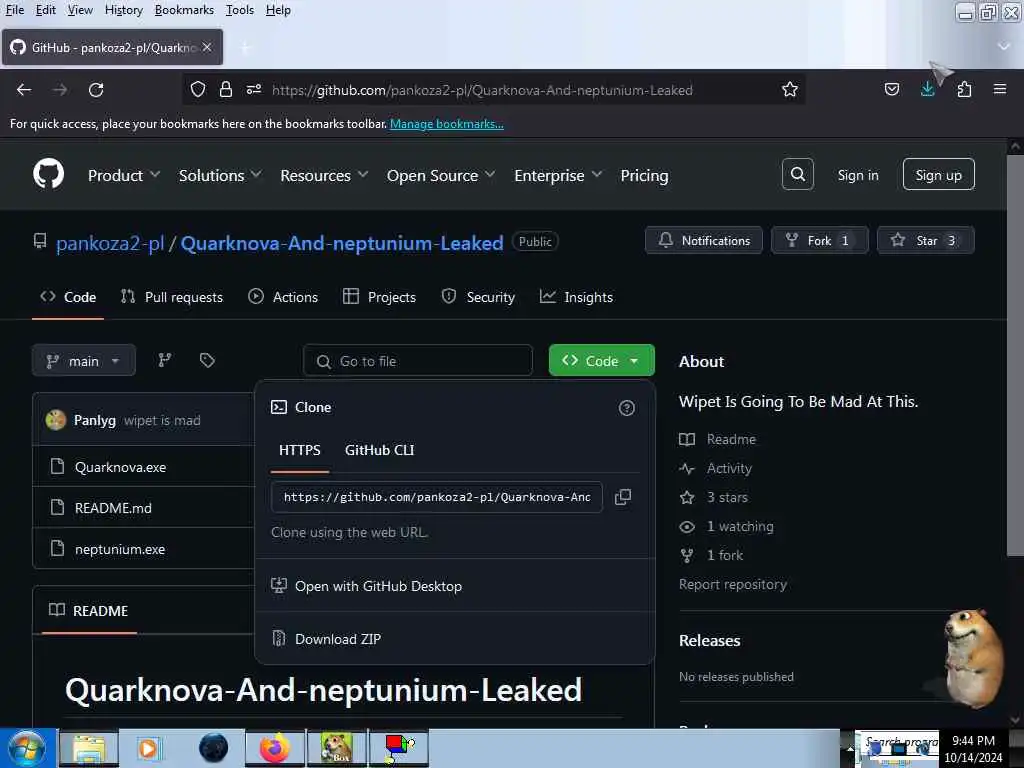Open Bookmarks menu in Firefox

184,10
